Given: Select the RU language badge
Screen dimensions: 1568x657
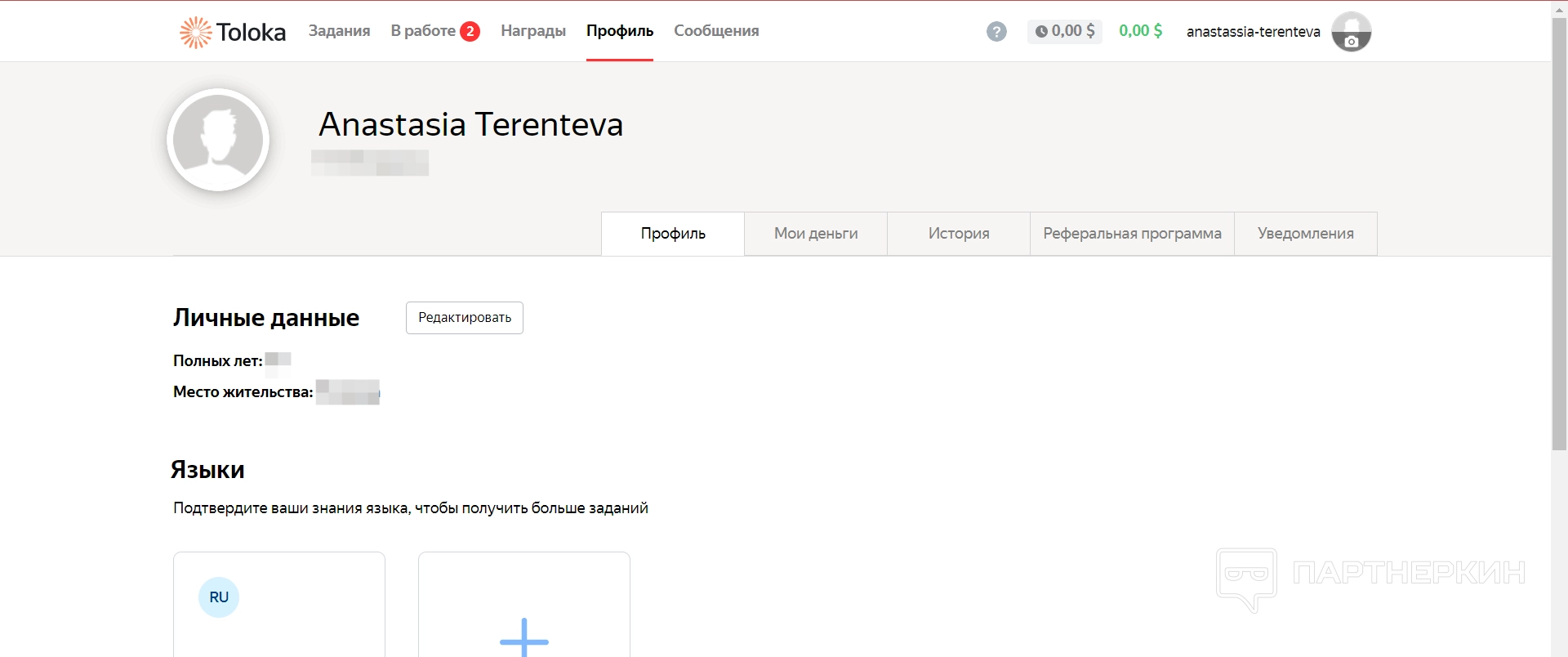Looking at the screenshot, I should [219, 597].
